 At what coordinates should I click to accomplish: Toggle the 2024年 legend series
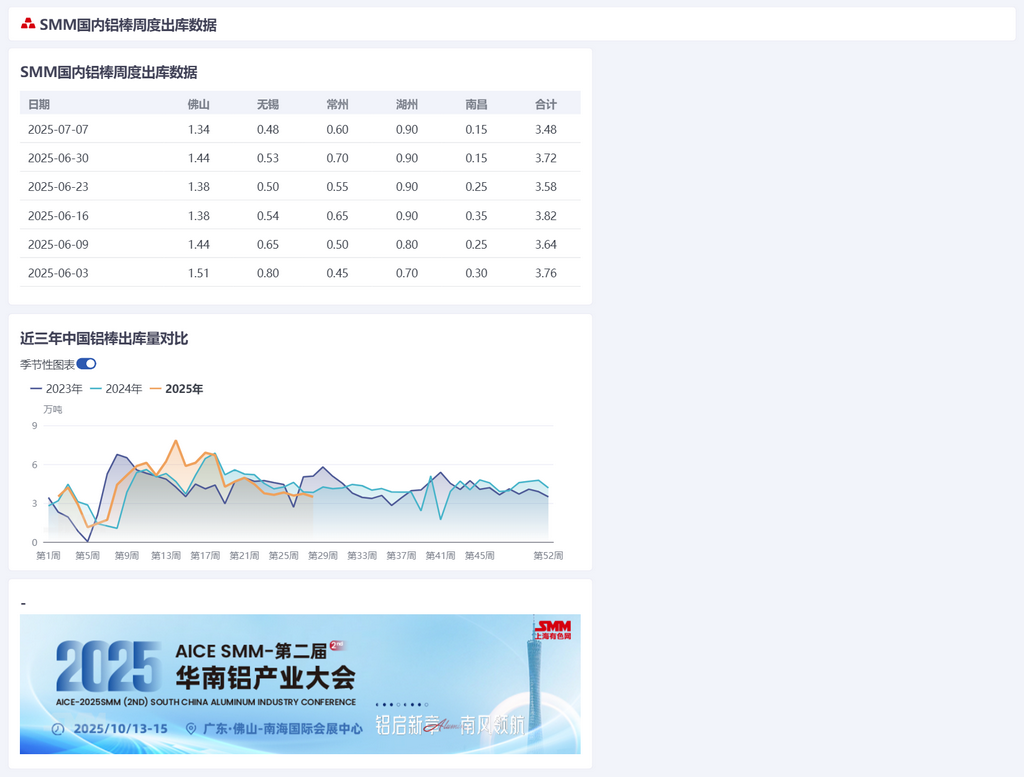coord(116,388)
